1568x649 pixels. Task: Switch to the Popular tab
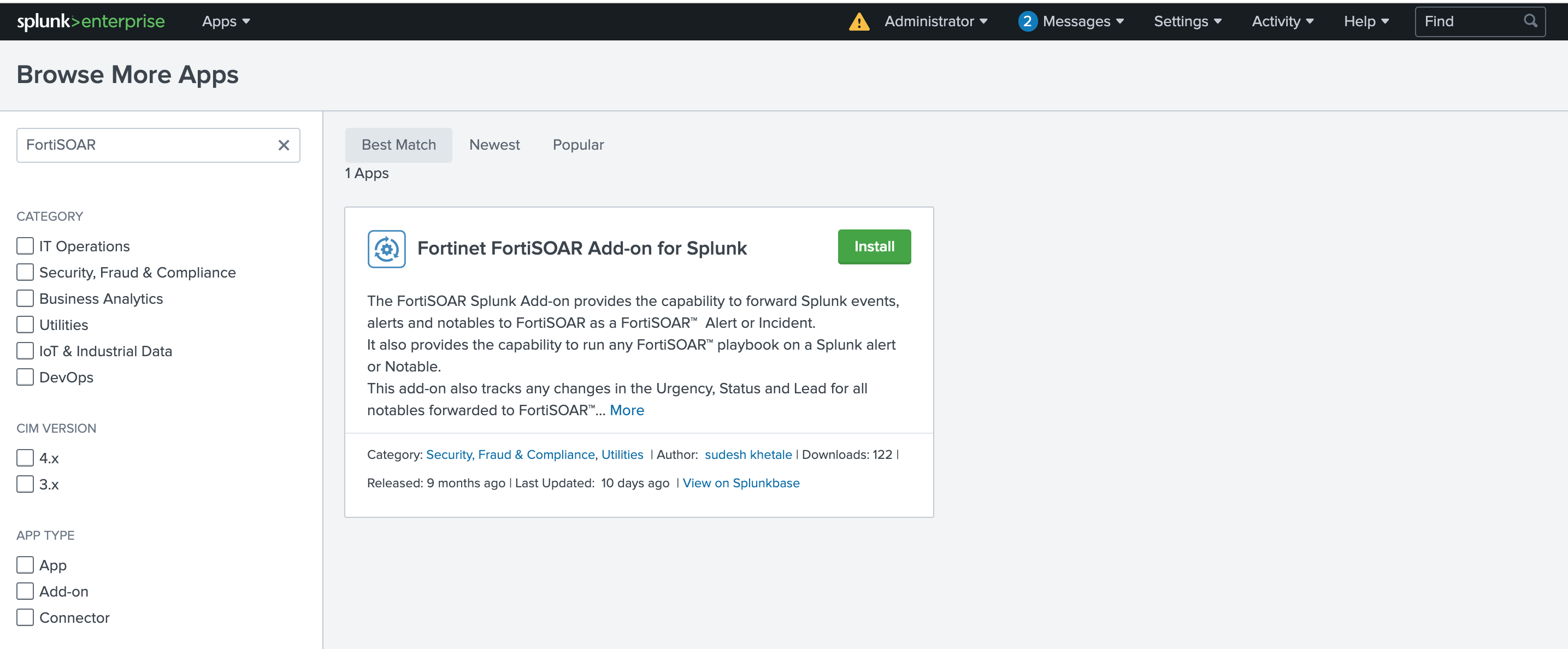click(577, 145)
